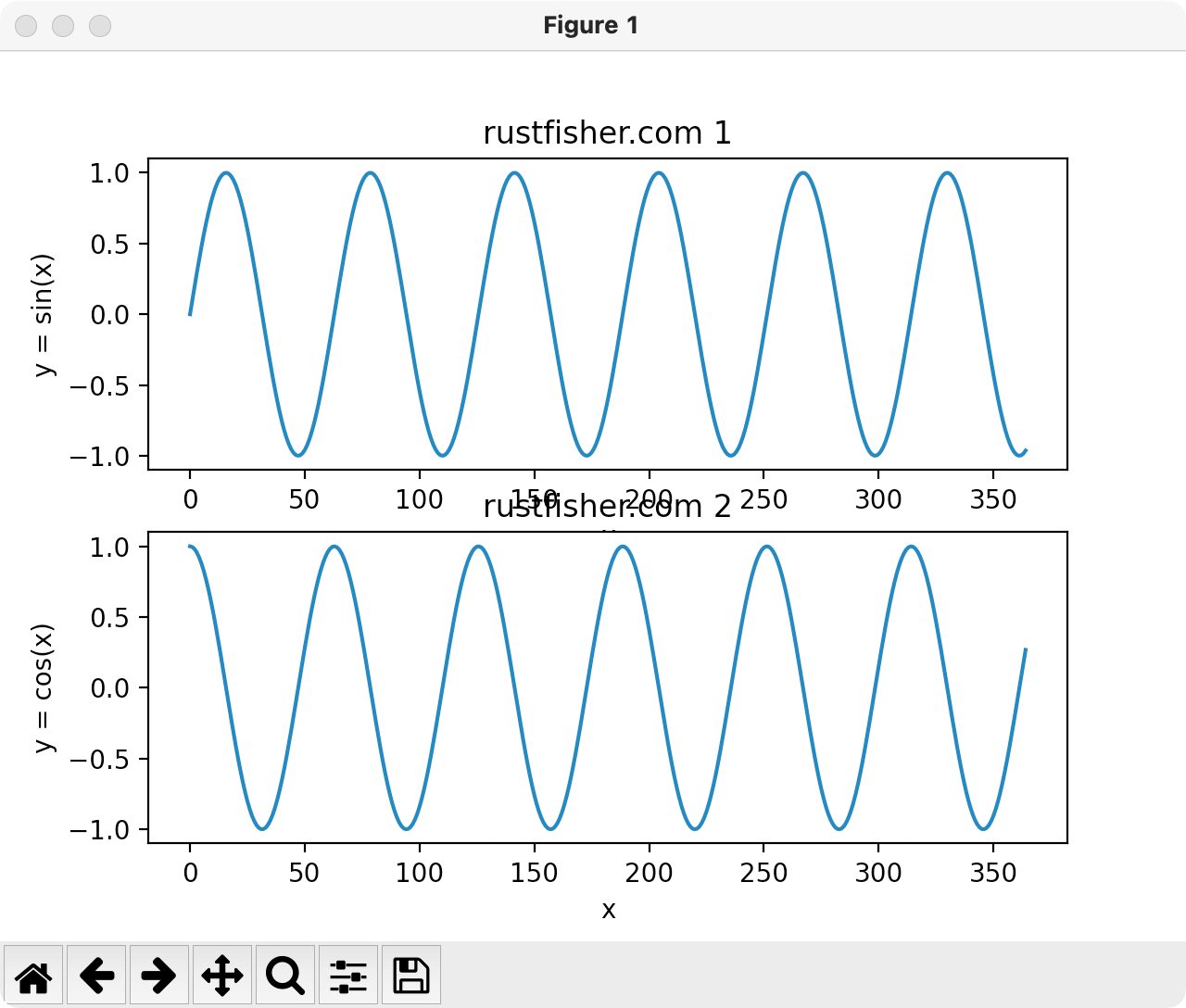
Task: Activate the Pan axes tool
Action: point(222,975)
